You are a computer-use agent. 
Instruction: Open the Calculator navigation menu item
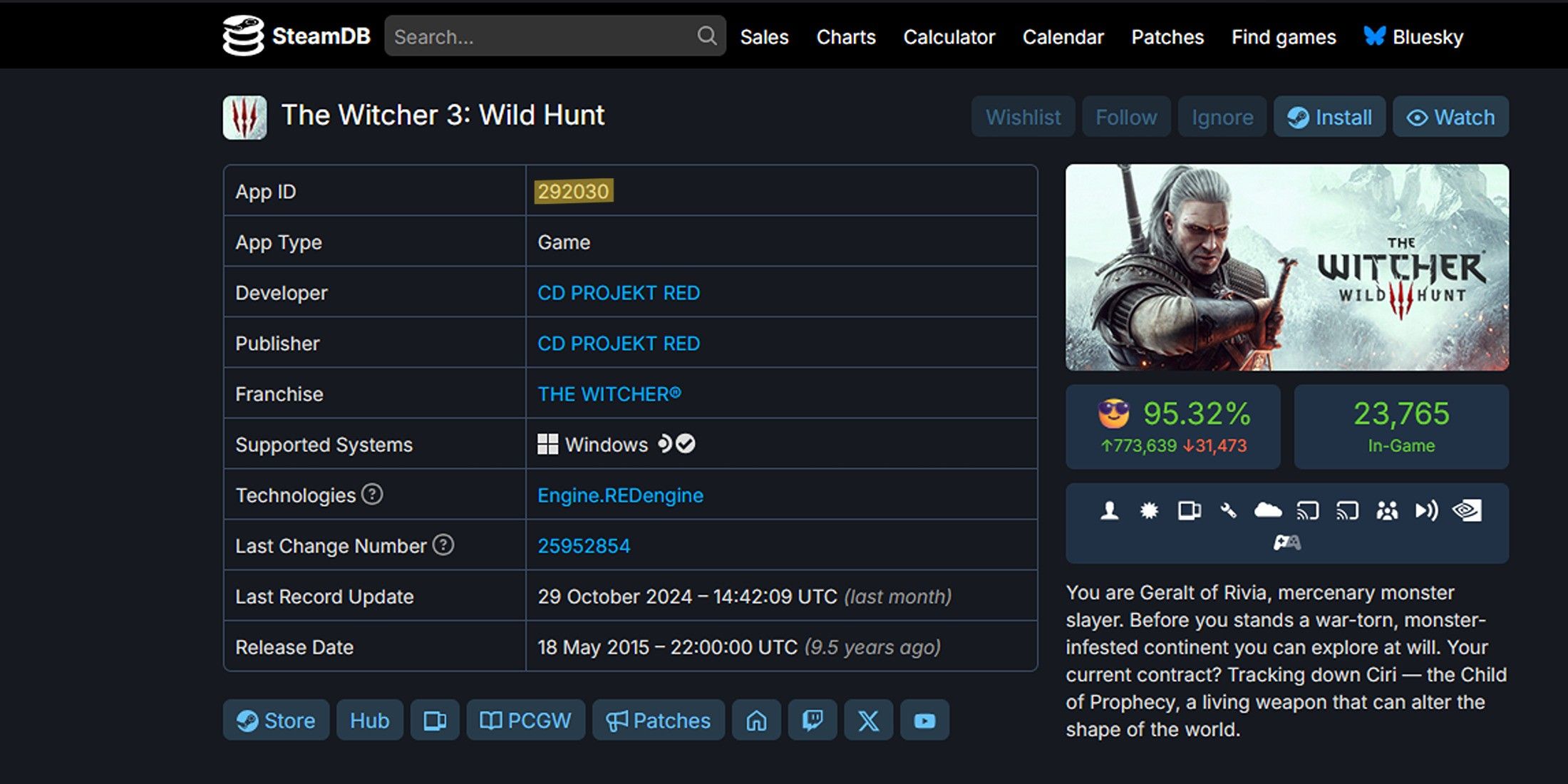[x=948, y=36]
